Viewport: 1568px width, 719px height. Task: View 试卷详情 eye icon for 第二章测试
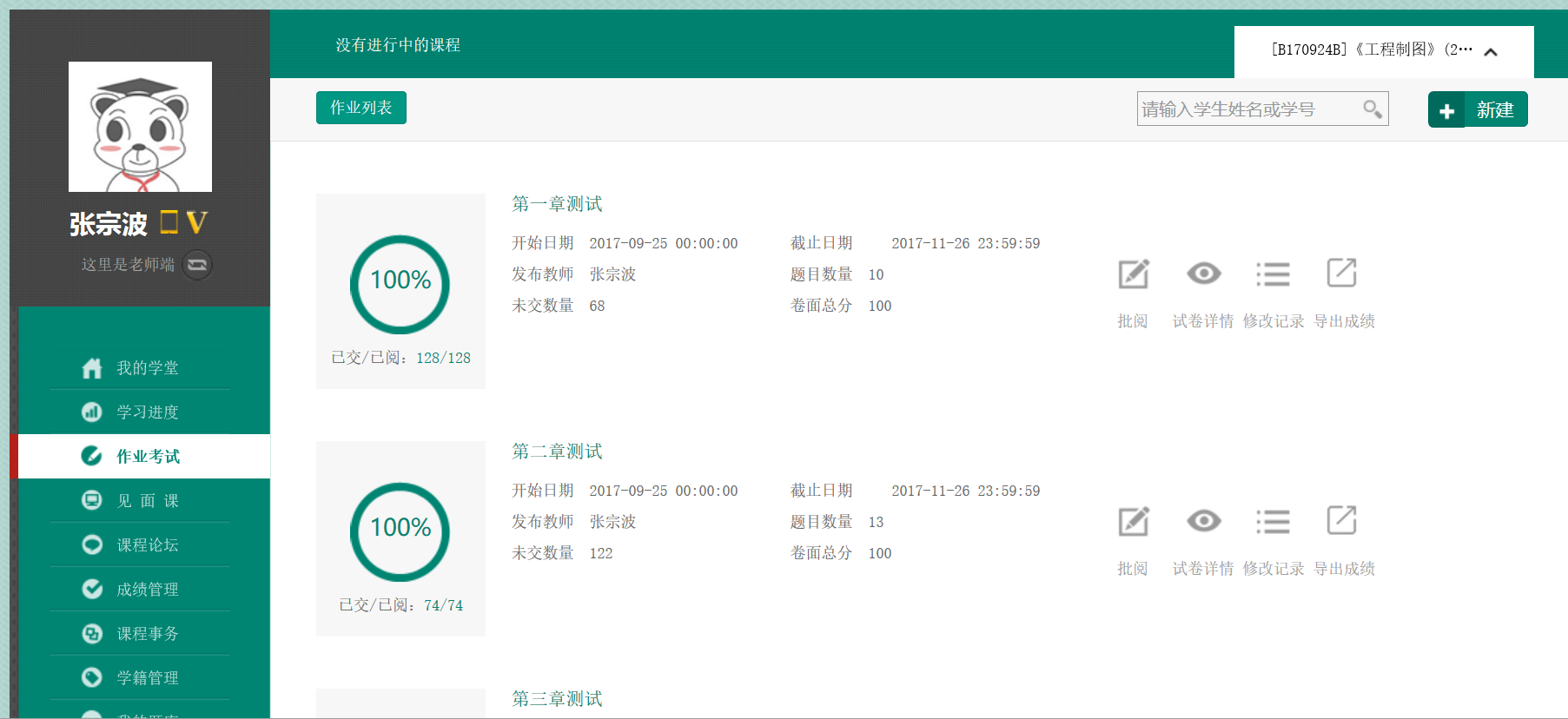point(1203,521)
